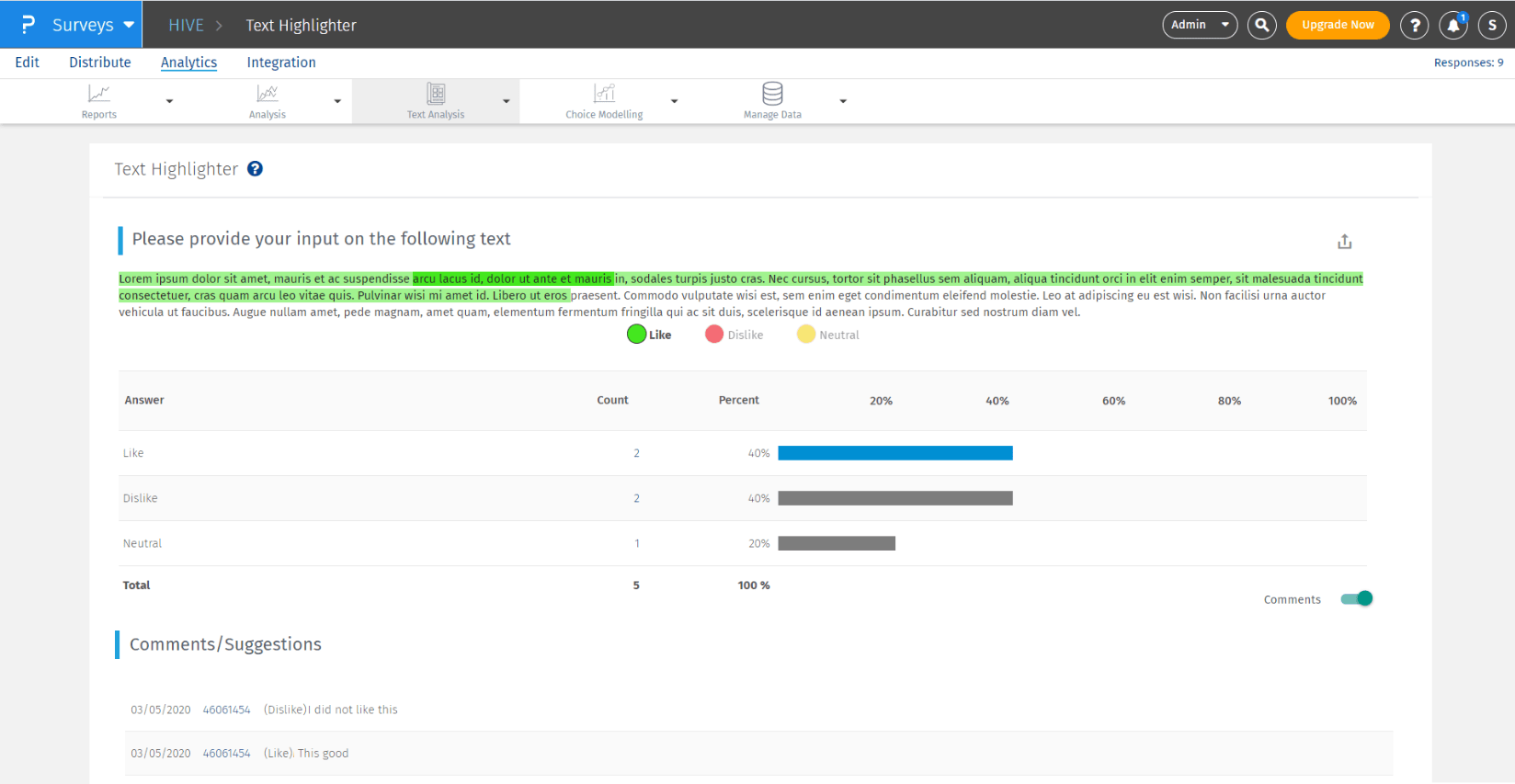This screenshot has height=784, width=1515.
Task: Toggle the Comments switch off
Action: (x=1357, y=599)
